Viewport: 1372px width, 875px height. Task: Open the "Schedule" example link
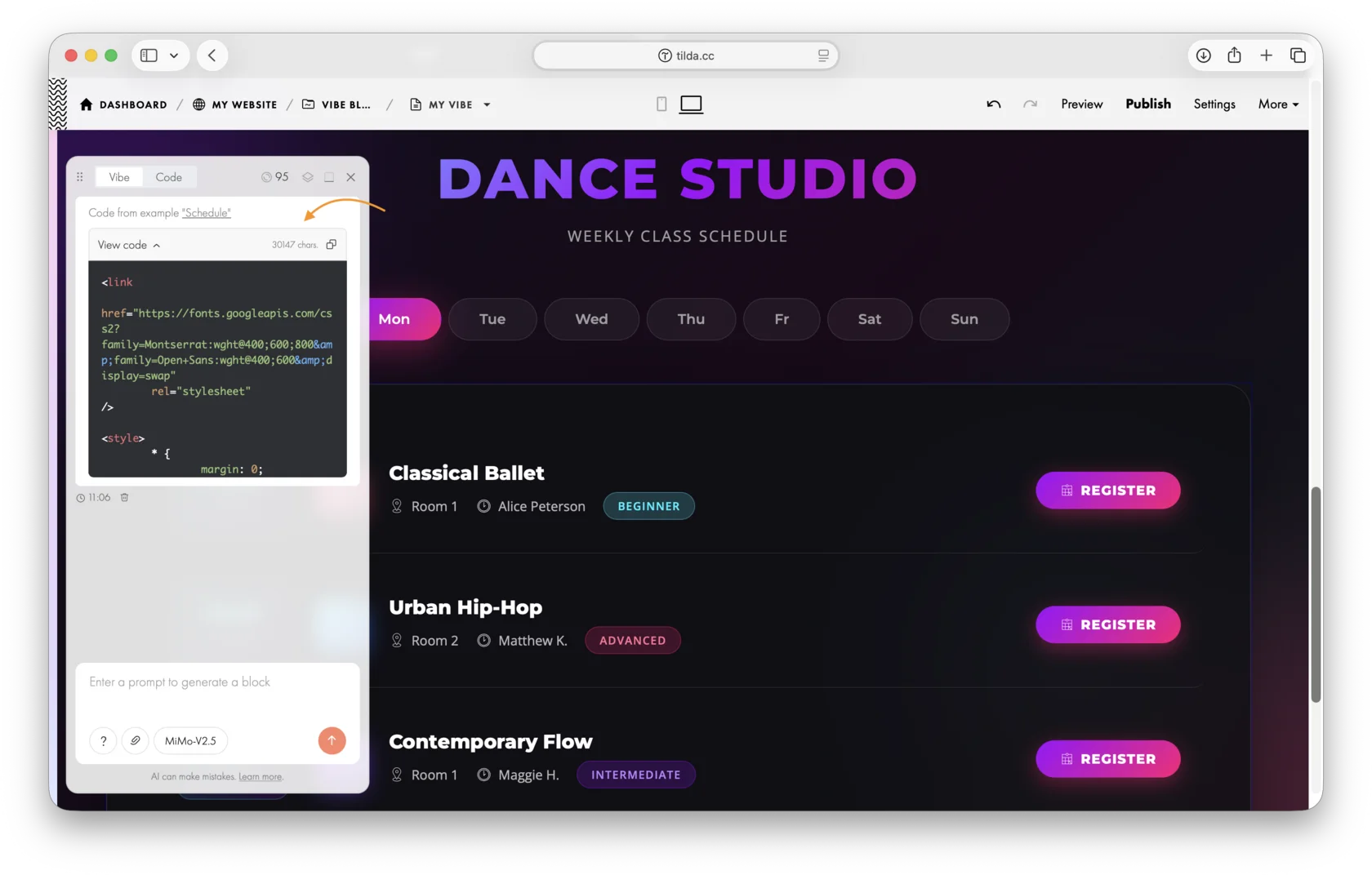point(207,213)
